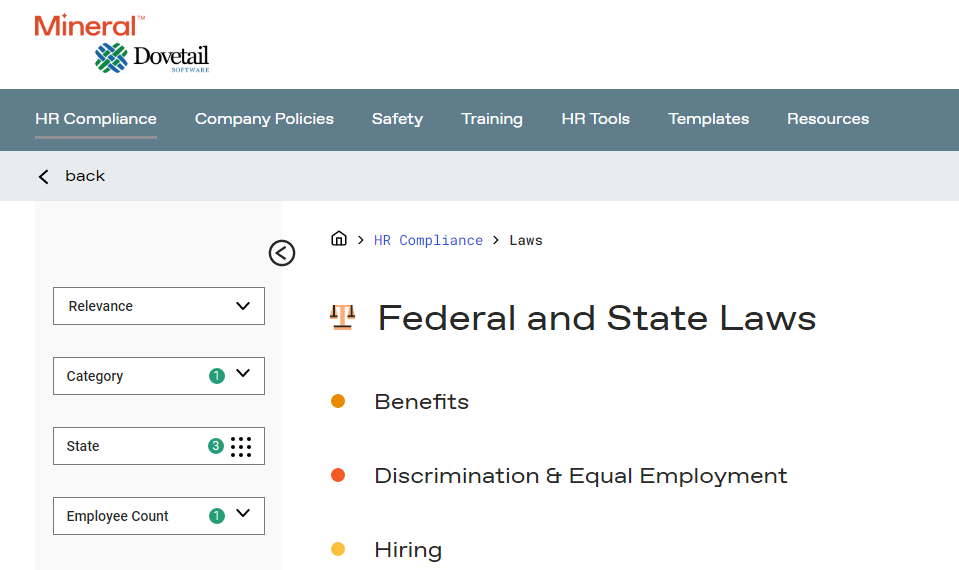
Task: Expand the Category filter dropdown
Action: pyautogui.click(x=159, y=376)
